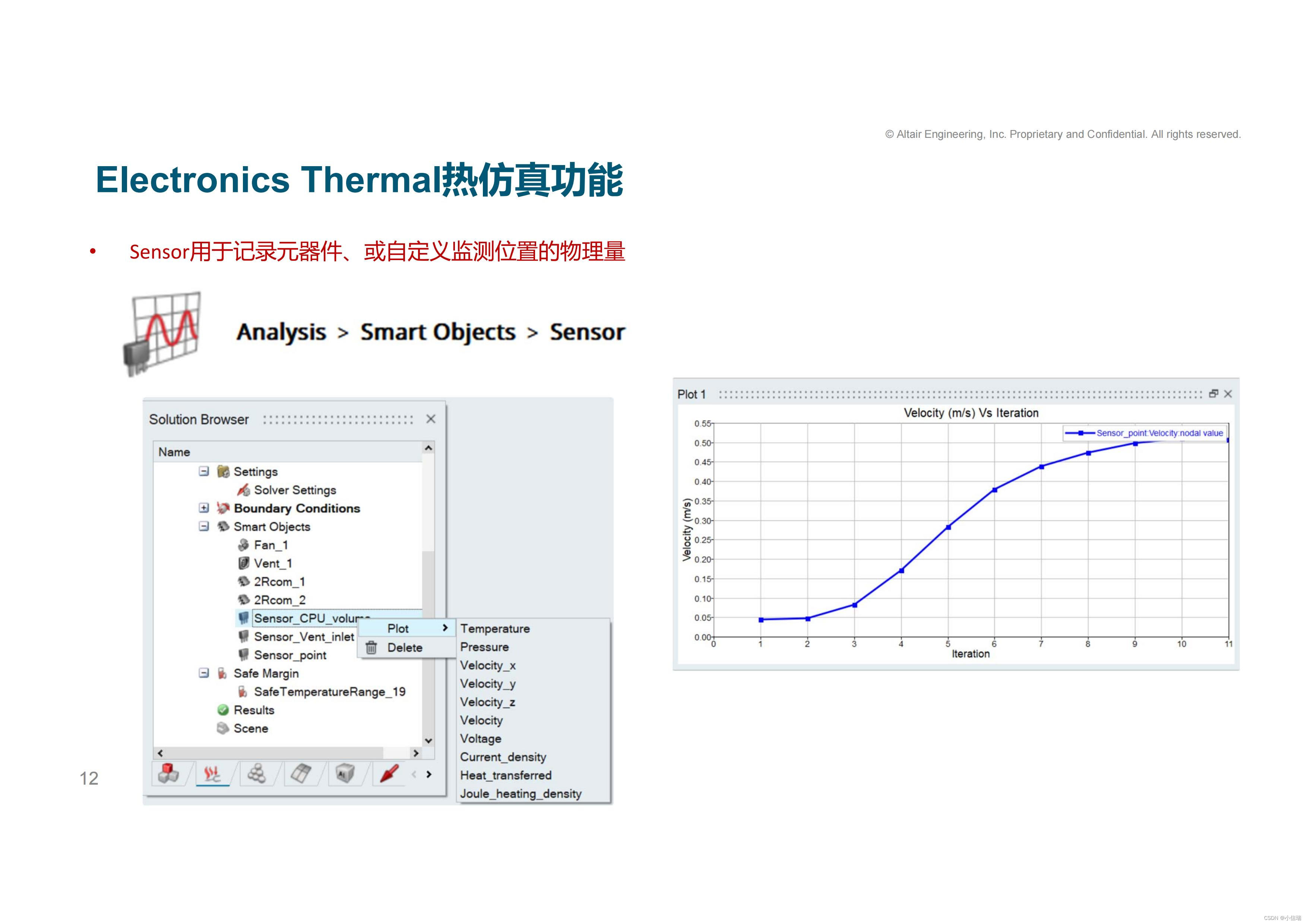Viewport: 1307px width, 924px height.
Task: Select SafeTemperatureRange_19 item
Action: [x=330, y=692]
